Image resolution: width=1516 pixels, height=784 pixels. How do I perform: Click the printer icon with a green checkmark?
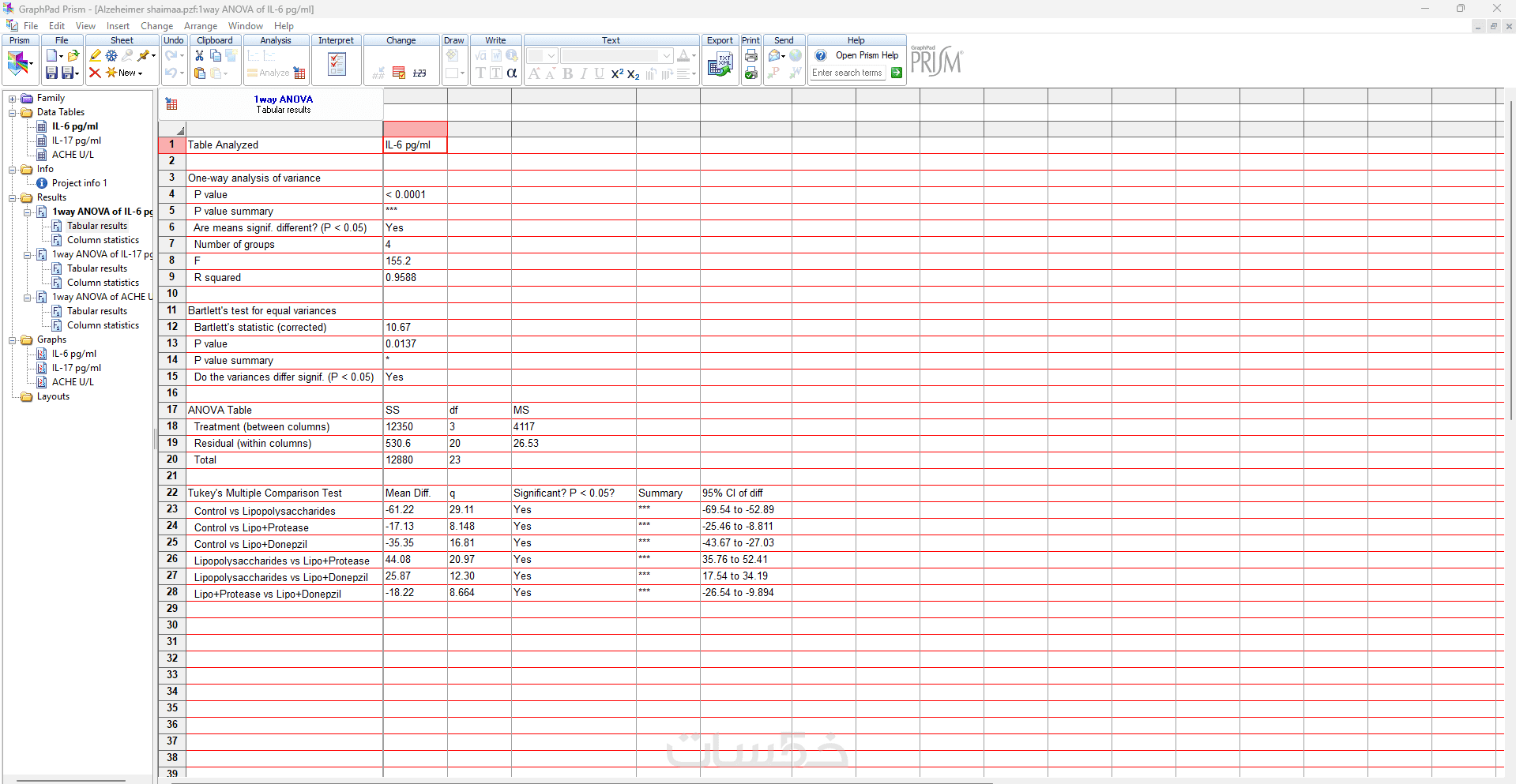click(751, 73)
